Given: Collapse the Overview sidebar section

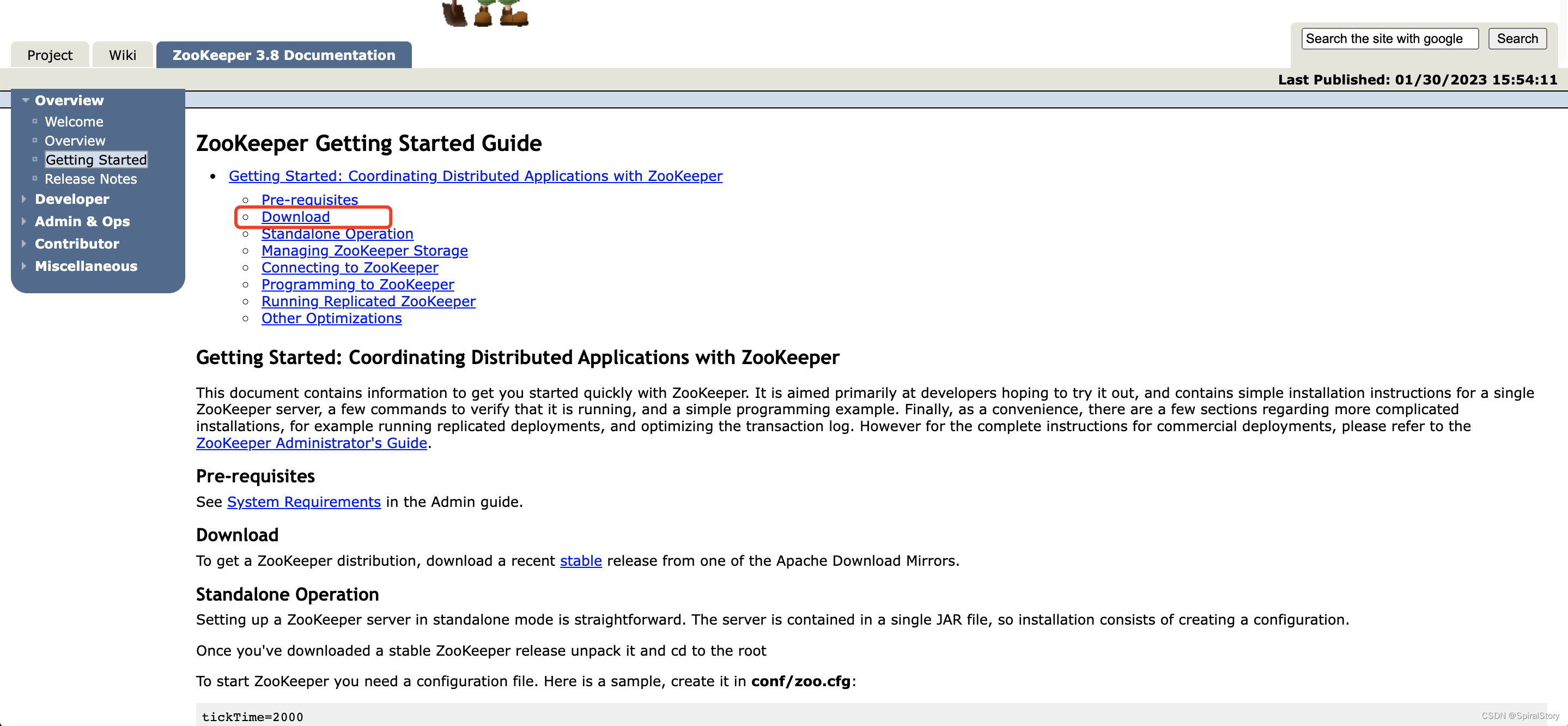Looking at the screenshot, I should (69, 100).
